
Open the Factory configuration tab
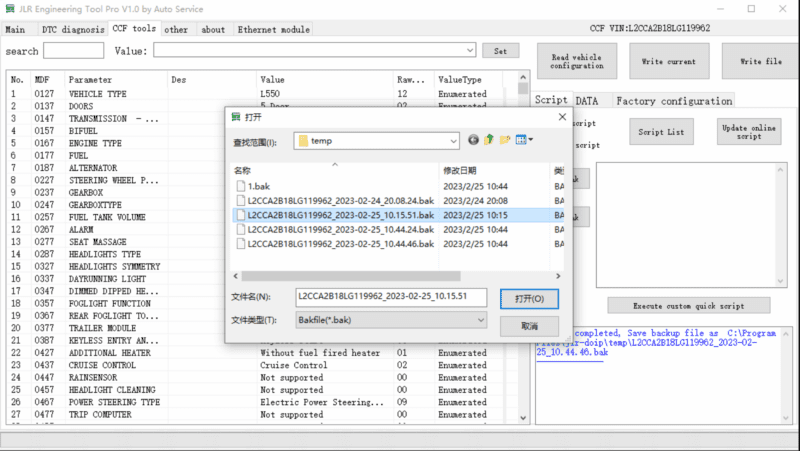click(x=674, y=101)
